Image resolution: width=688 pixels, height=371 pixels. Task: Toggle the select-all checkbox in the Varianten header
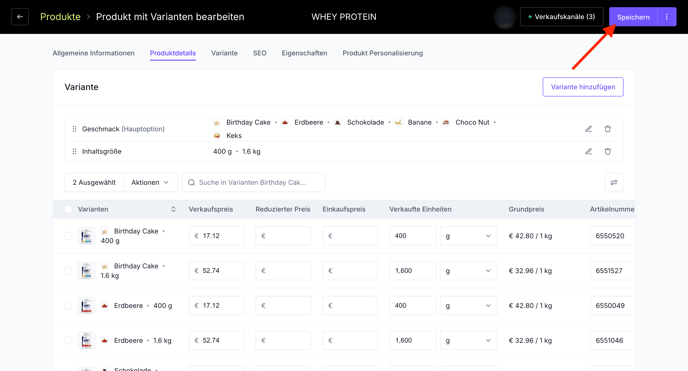68,209
